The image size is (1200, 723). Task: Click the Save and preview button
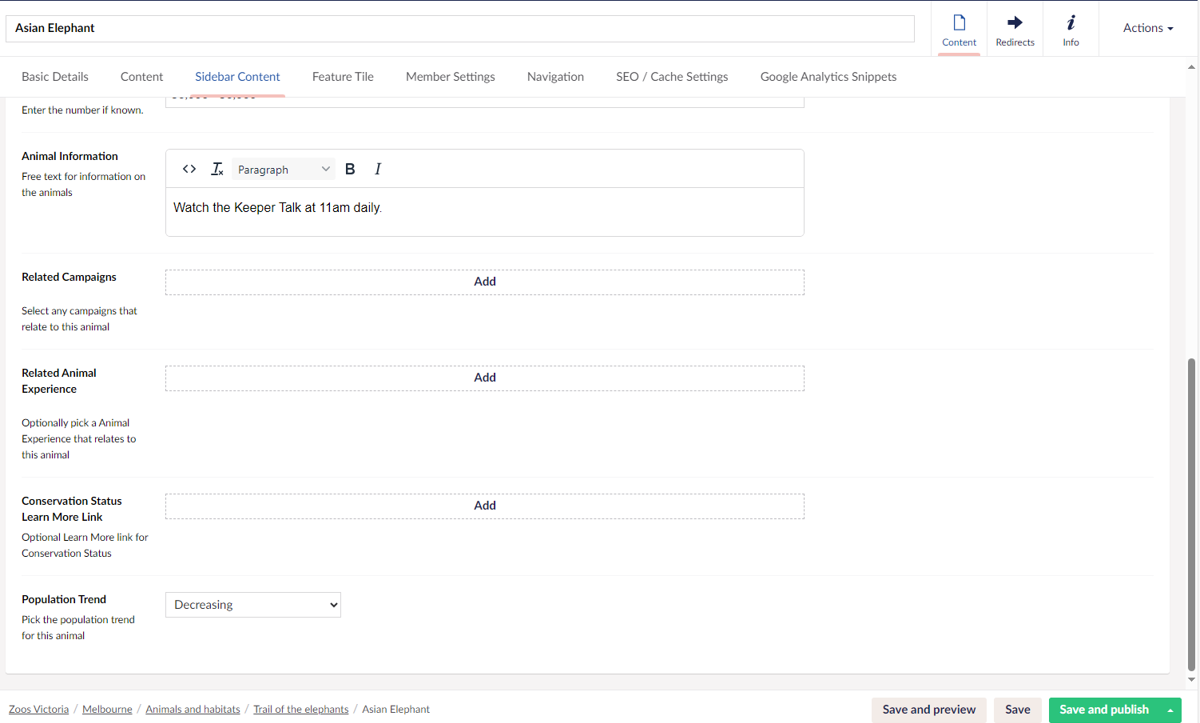[929, 710]
